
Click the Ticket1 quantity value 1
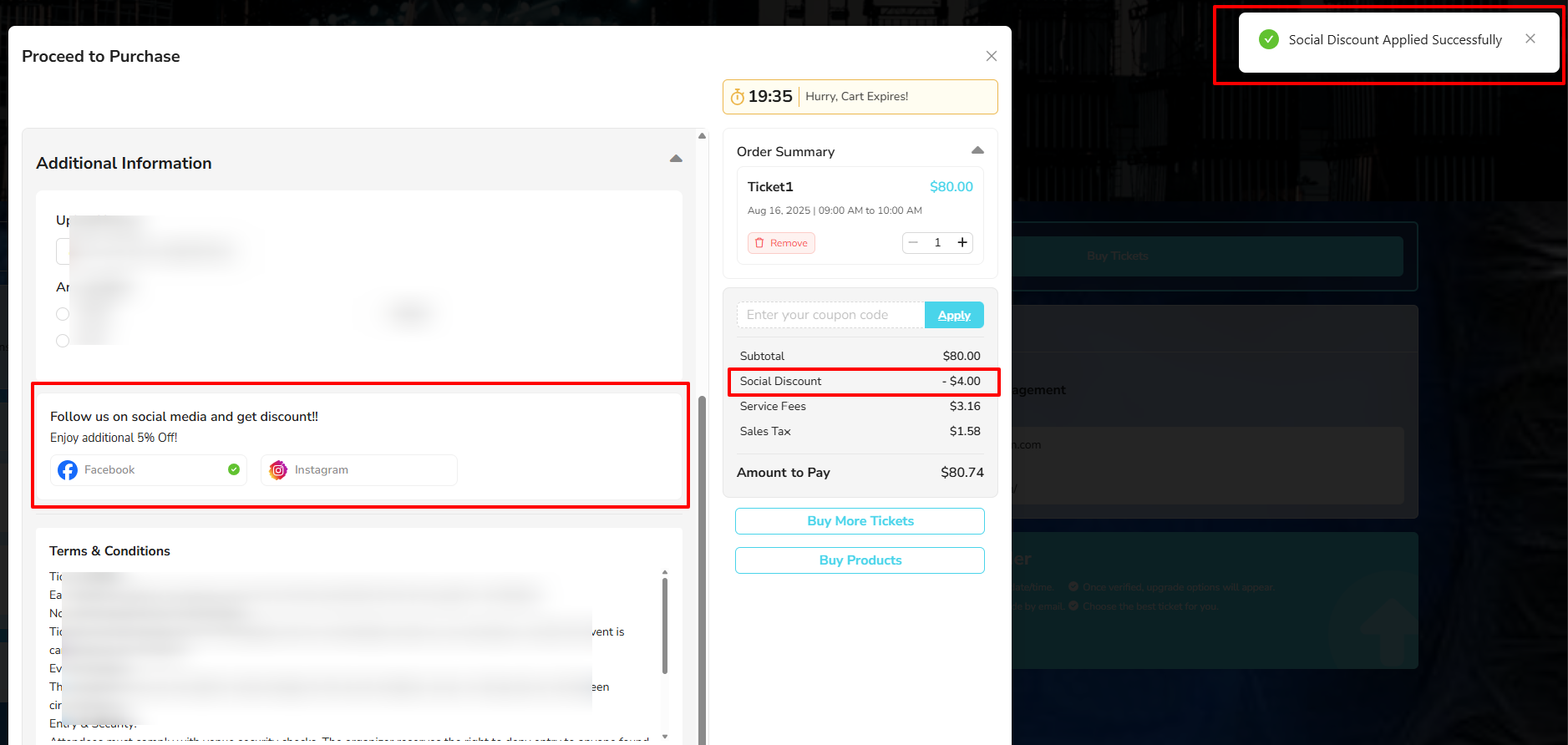pos(937,242)
